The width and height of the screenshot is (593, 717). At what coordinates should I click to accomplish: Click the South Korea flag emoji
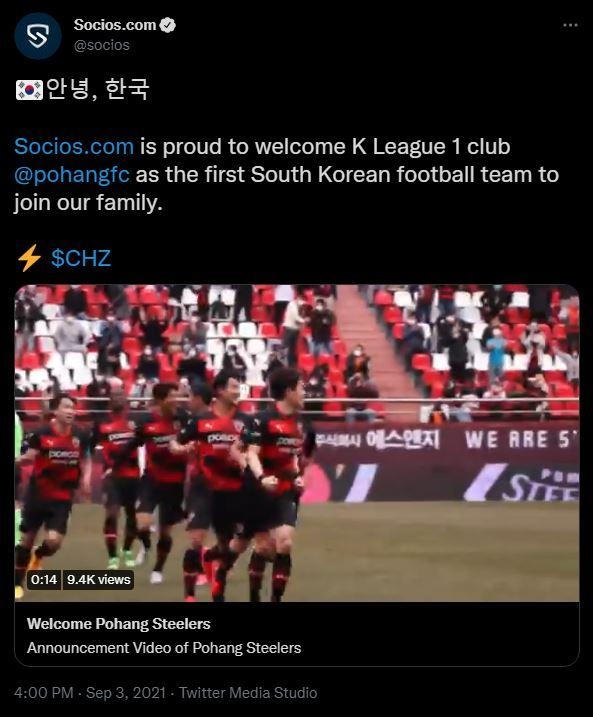point(29,90)
